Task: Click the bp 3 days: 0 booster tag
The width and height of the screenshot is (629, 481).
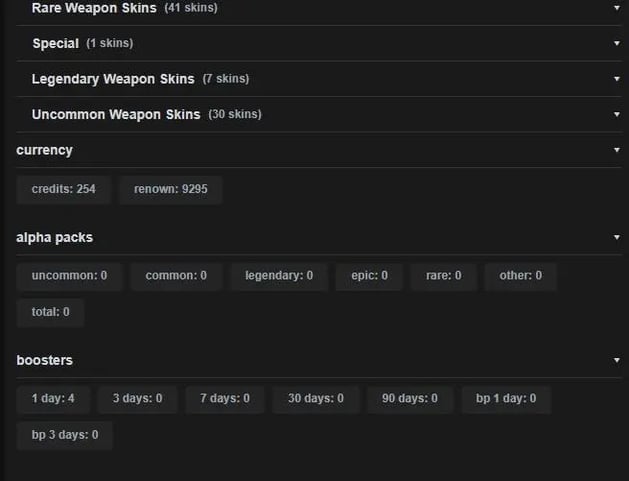Action: [65, 435]
